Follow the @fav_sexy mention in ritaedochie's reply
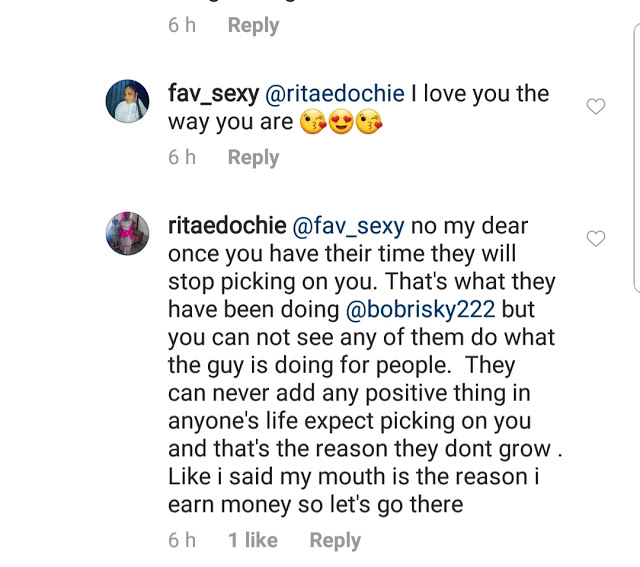This screenshot has width=640, height=567. [345, 226]
